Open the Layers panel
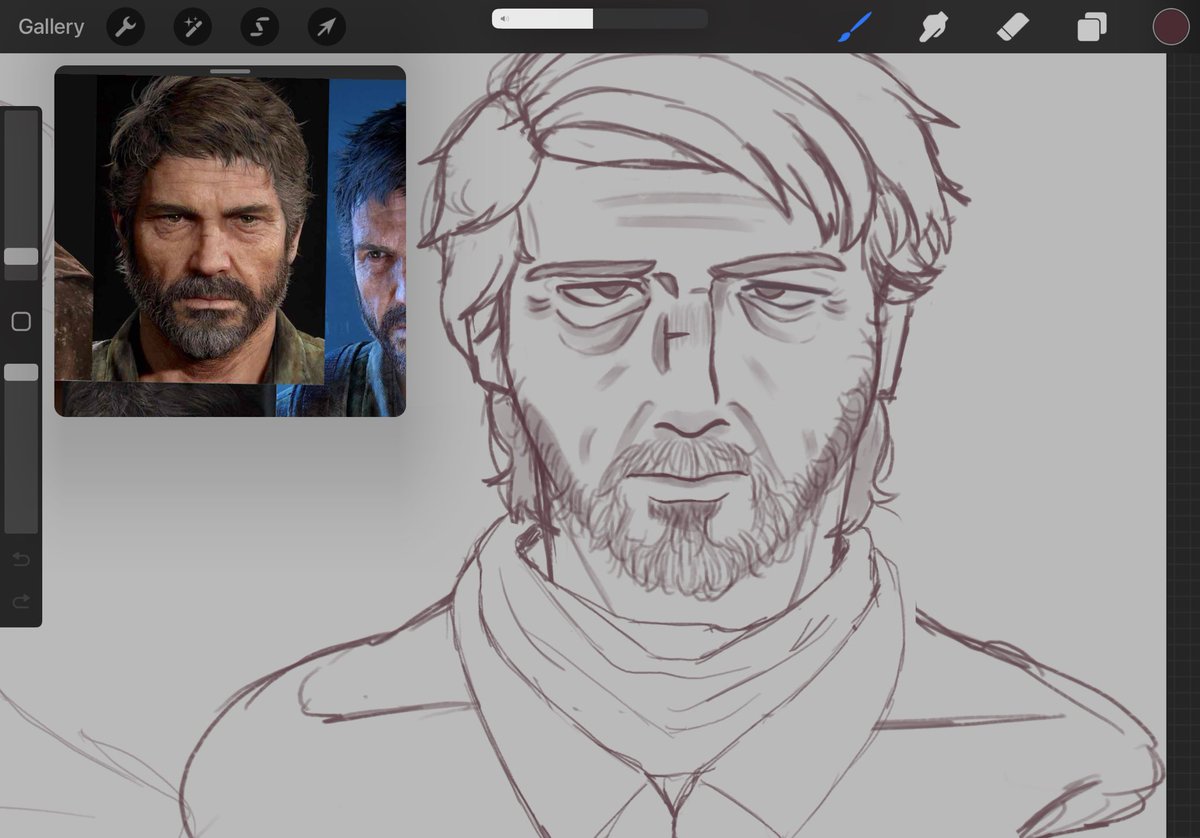This screenshot has height=838, width=1200. pyautogui.click(x=1092, y=27)
